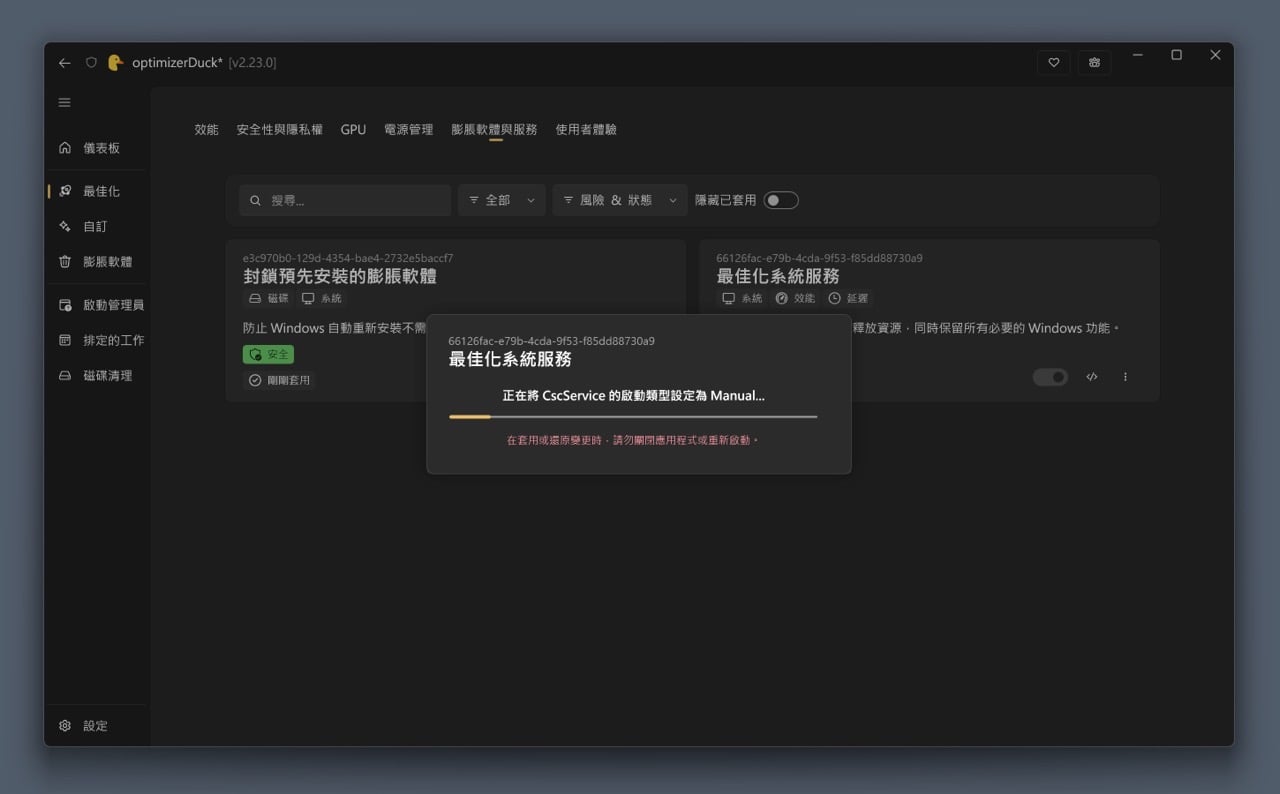
Task: Click the dialog progress bar
Action: [633, 416]
